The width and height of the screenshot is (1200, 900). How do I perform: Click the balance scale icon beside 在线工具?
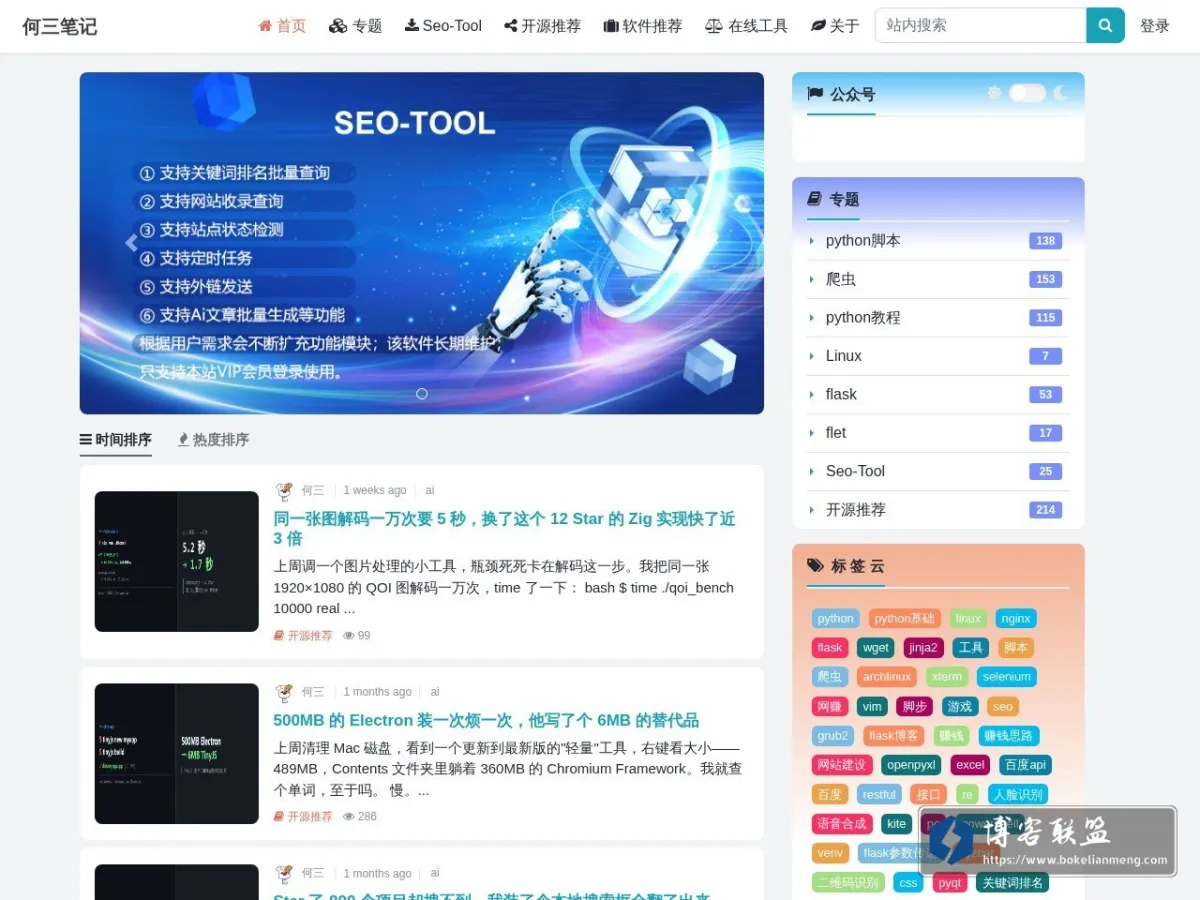pyautogui.click(x=714, y=26)
